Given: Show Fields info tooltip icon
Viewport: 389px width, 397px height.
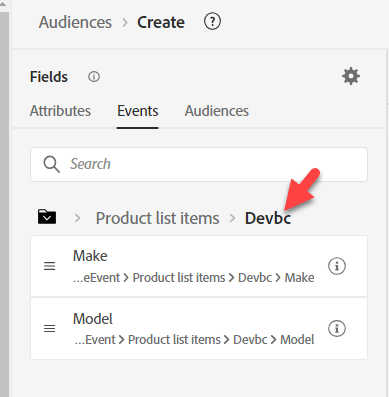Looking at the screenshot, I should tap(94, 77).
